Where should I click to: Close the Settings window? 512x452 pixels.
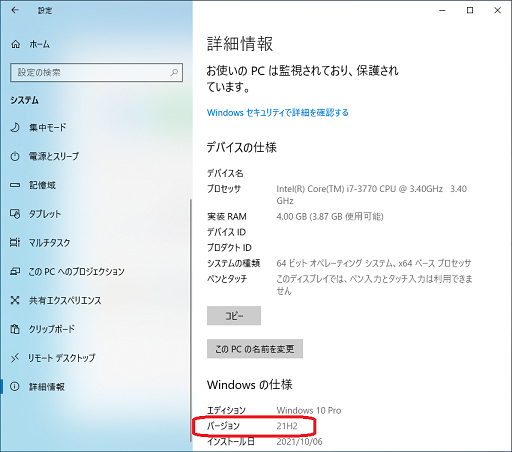coord(497,10)
